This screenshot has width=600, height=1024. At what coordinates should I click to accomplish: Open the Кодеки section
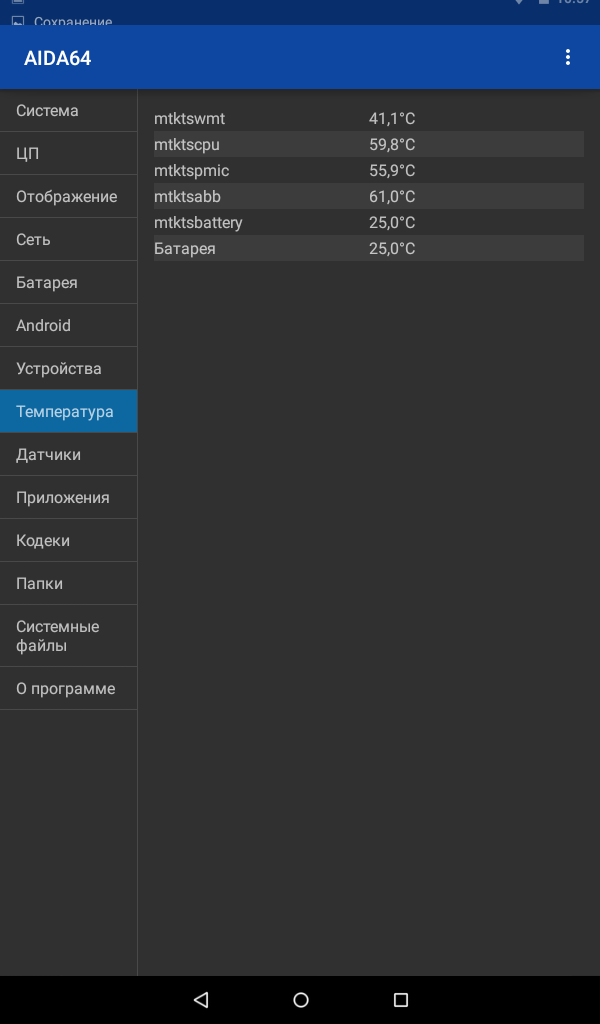pyautogui.click(x=69, y=541)
